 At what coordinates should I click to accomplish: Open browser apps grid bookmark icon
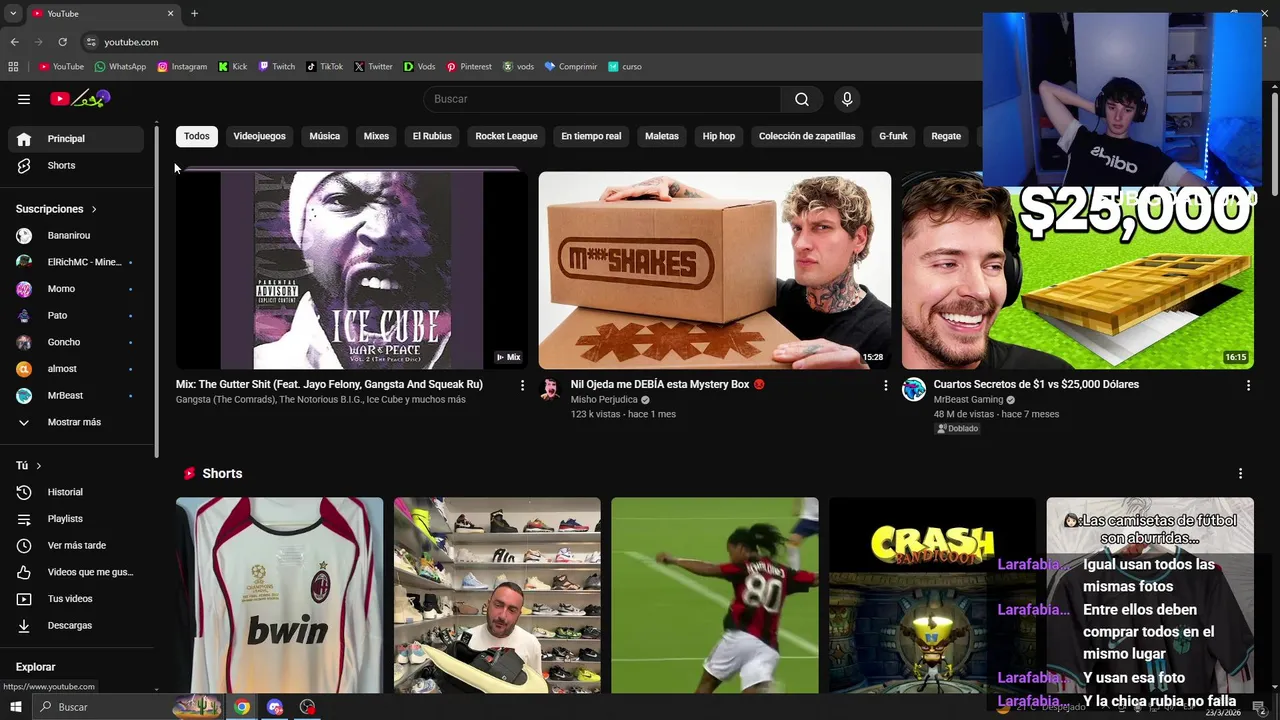(13, 67)
